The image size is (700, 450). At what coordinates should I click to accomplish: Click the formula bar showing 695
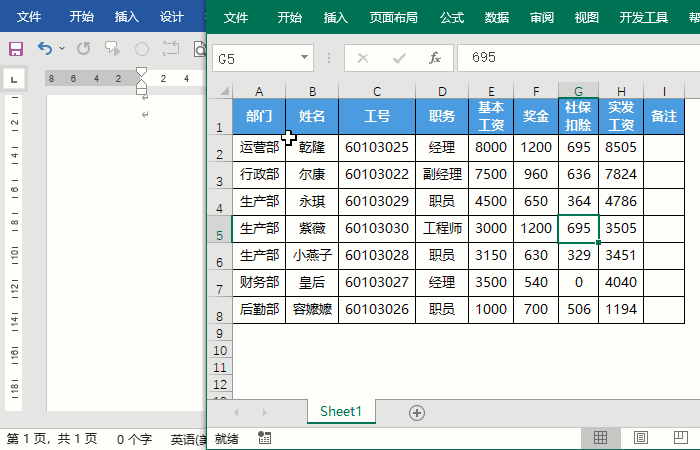[x=579, y=58]
